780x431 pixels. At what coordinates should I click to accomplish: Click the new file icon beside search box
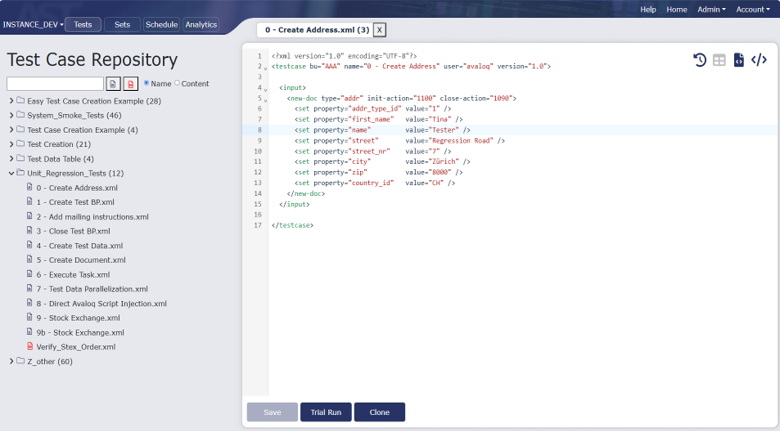113,84
